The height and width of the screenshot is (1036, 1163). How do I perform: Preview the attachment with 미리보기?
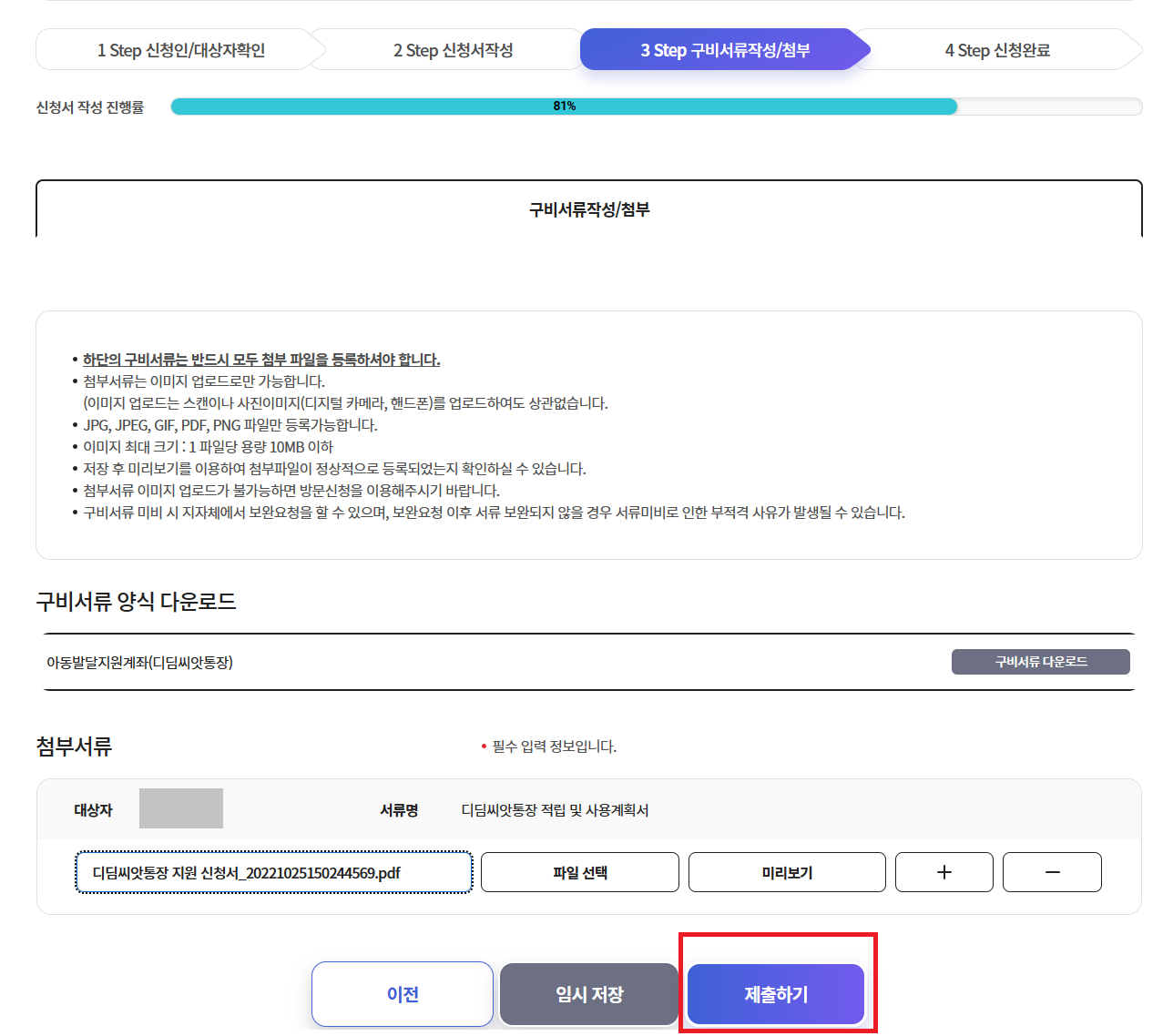coord(786,871)
